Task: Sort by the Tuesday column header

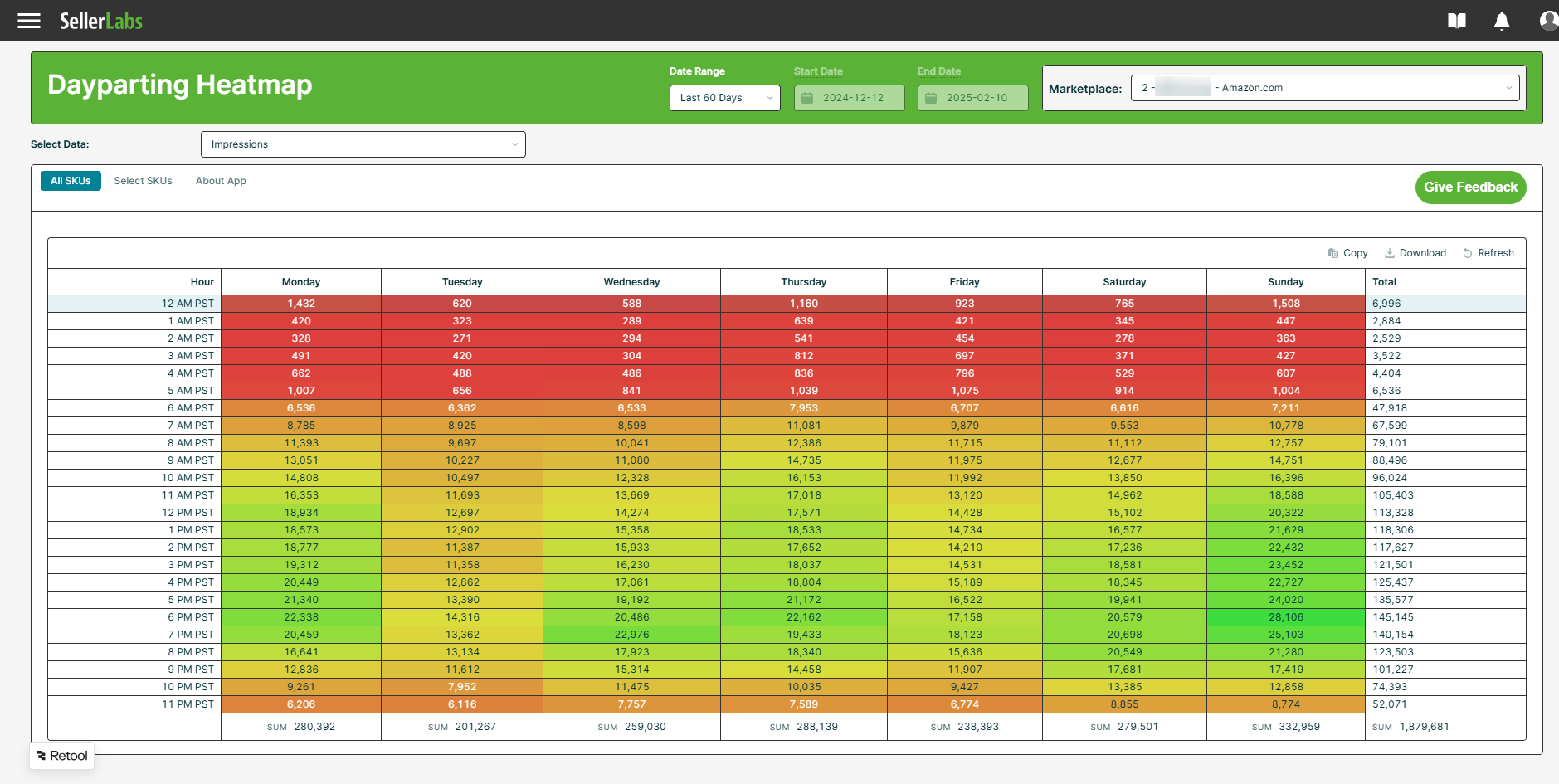Action: tap(462, 282)
